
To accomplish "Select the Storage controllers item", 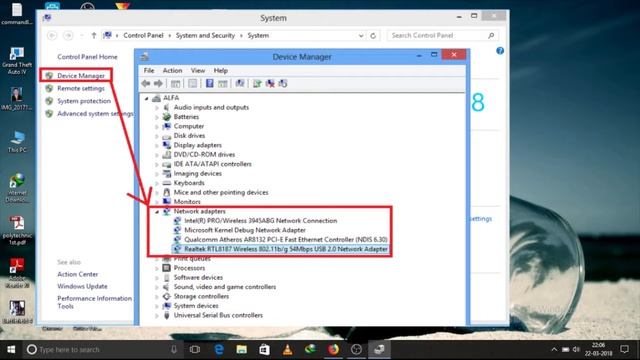I will click(x=201, y=296).
